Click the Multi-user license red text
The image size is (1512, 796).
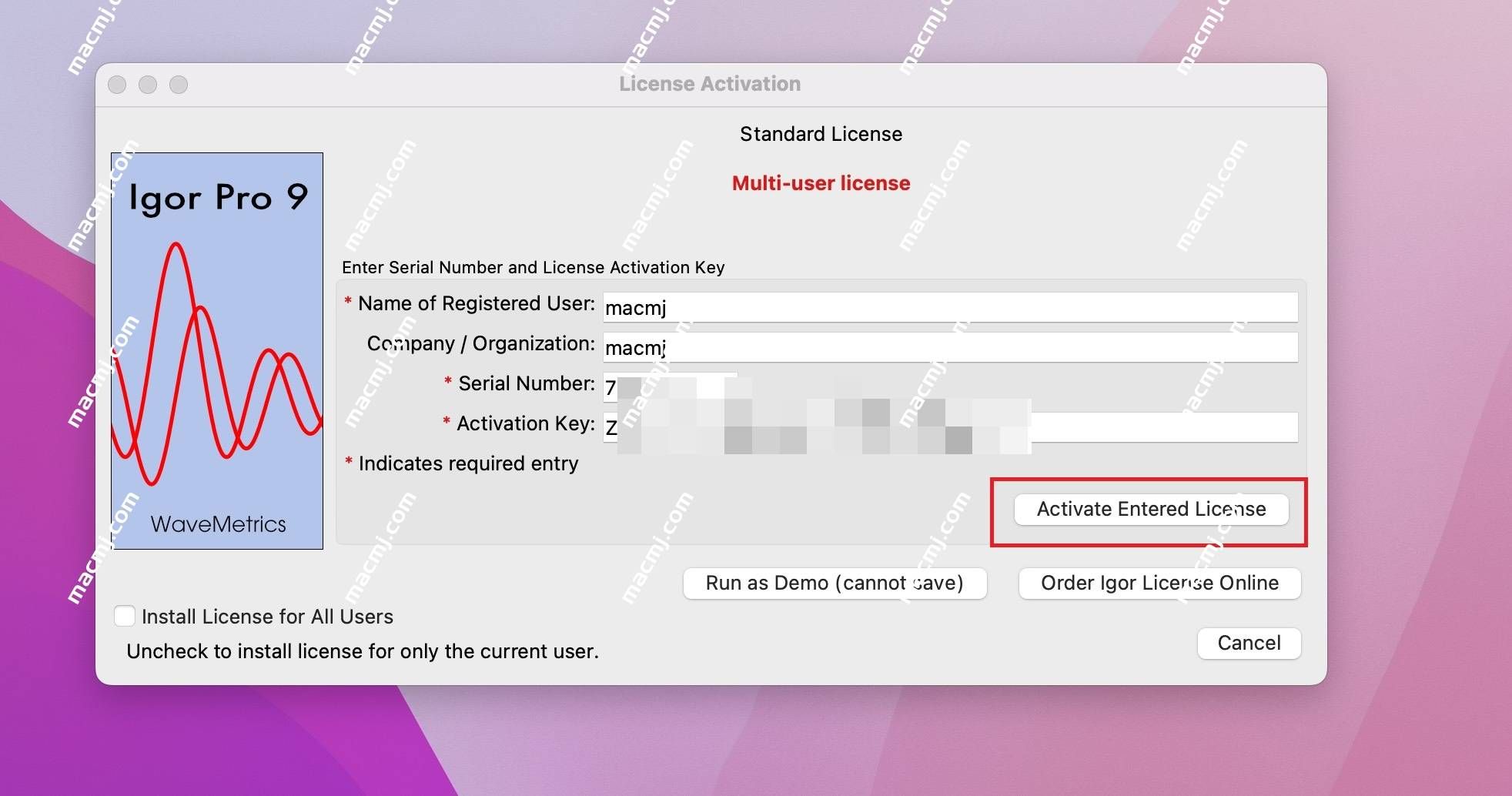coord(821,183)
